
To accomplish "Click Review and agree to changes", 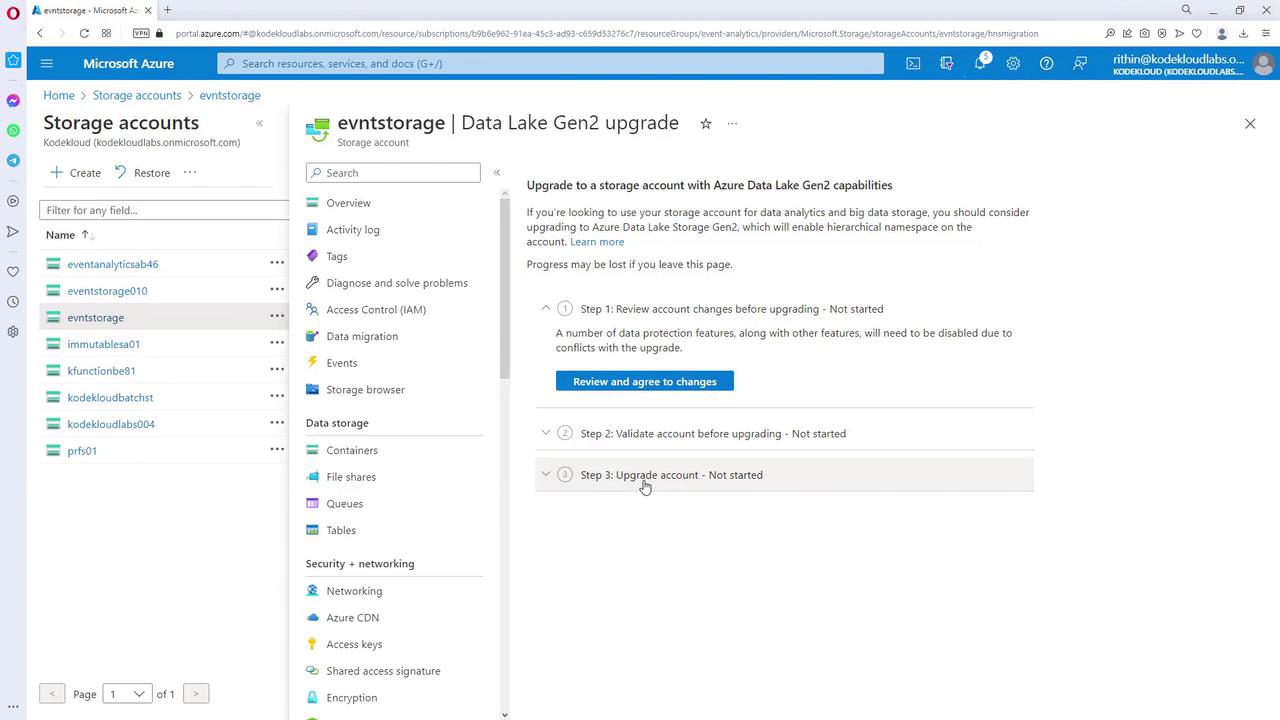I will click(x=644, y=381).
